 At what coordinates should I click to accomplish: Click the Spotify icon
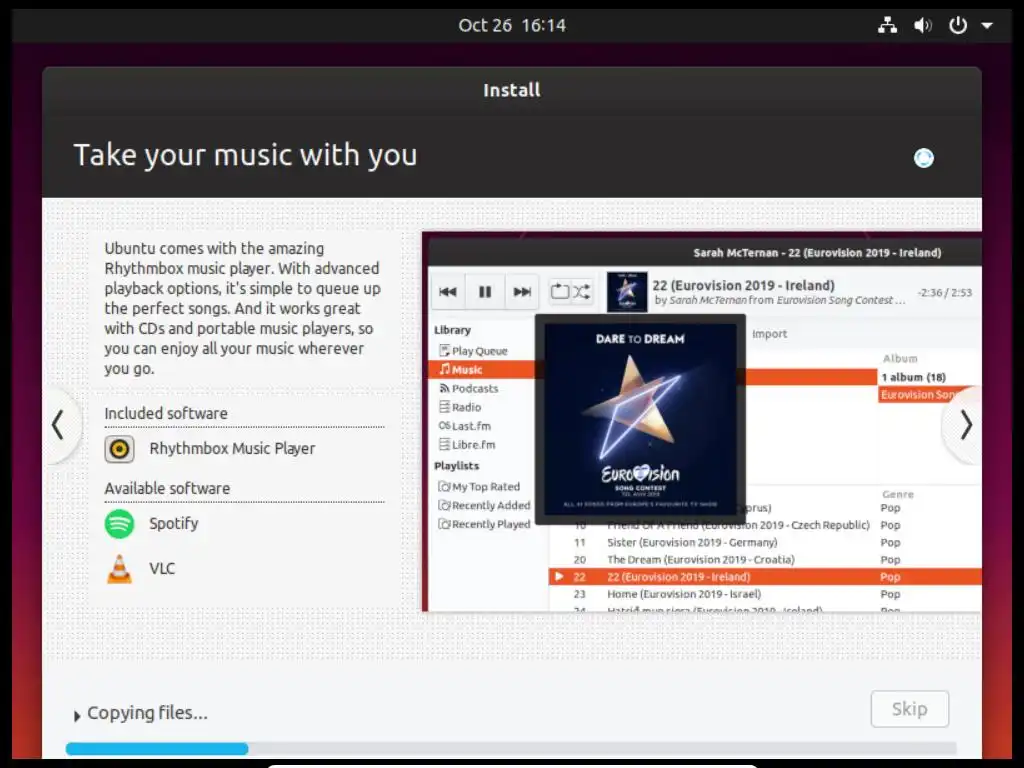[120, 524]
